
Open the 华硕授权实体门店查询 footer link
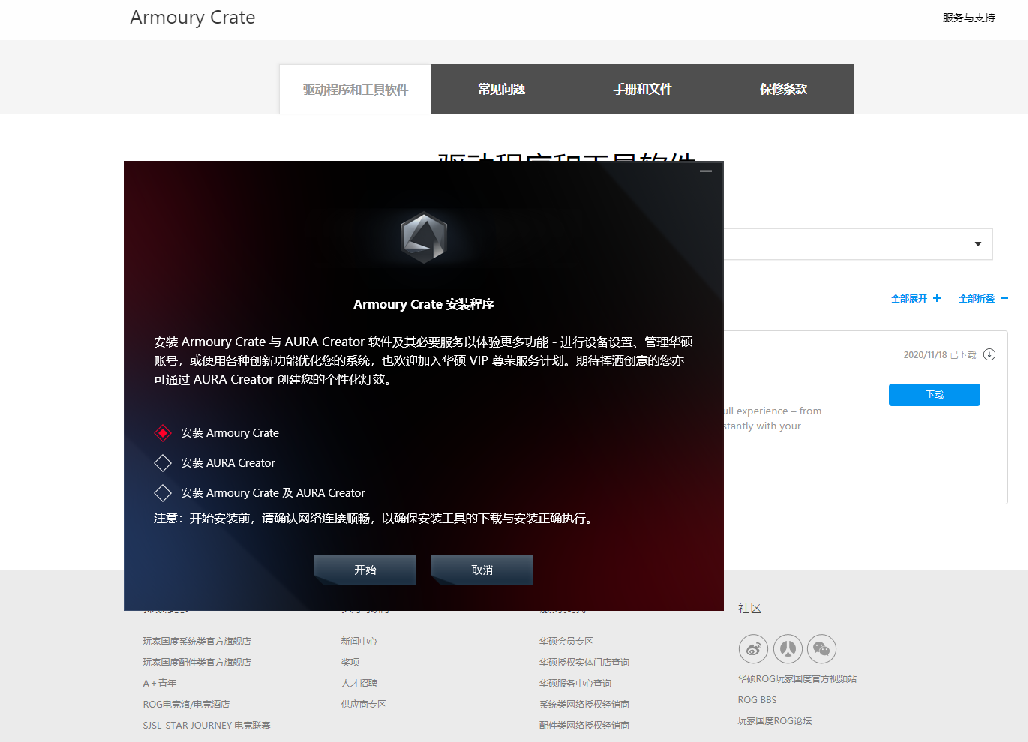(584, 662)
